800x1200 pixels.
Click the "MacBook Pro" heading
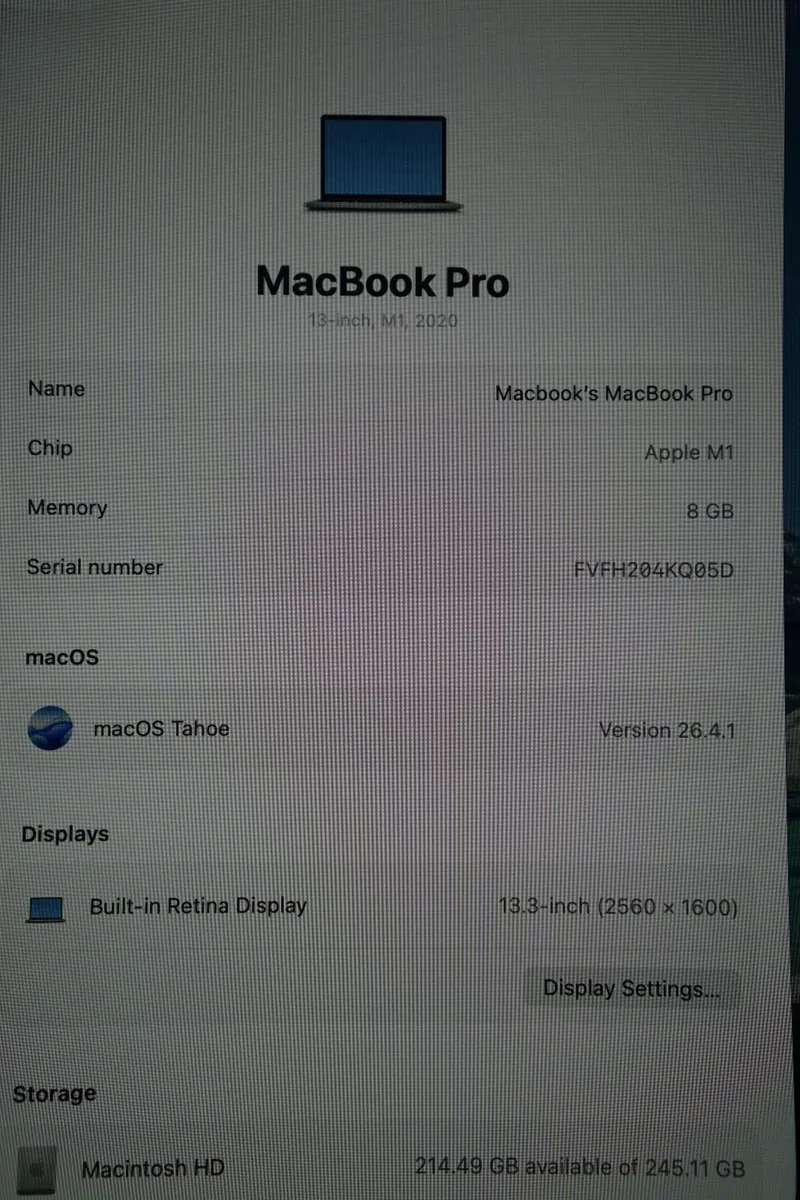point(383,281)
